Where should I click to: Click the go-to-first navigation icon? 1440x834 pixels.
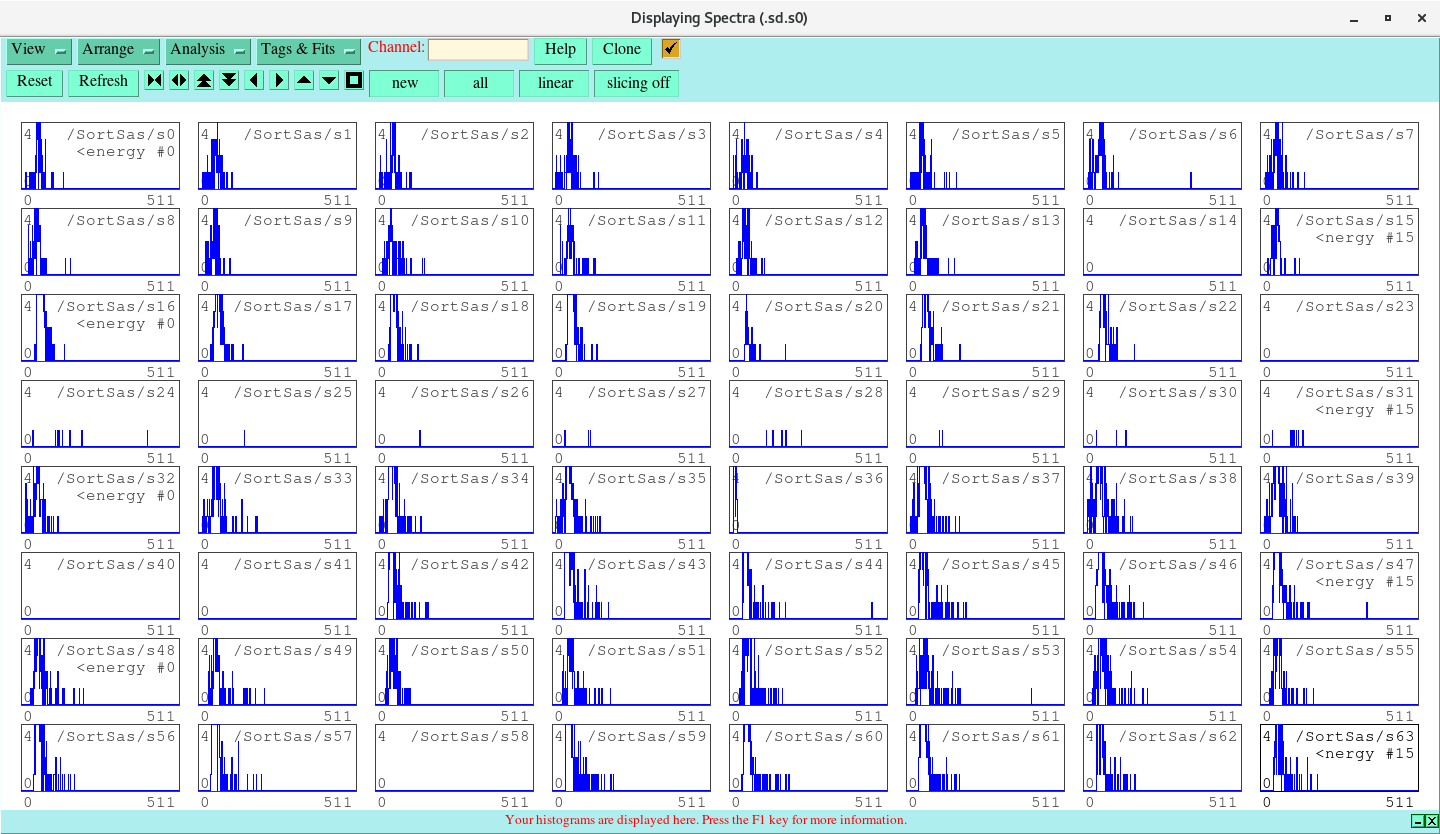pyautogui.click(x=154, y=81)
